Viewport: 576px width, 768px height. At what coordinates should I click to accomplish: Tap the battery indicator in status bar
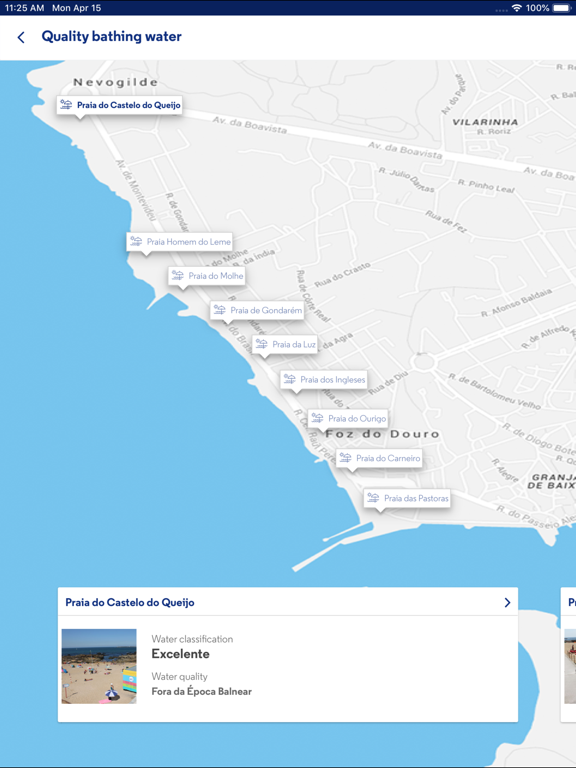click(561, 8)
